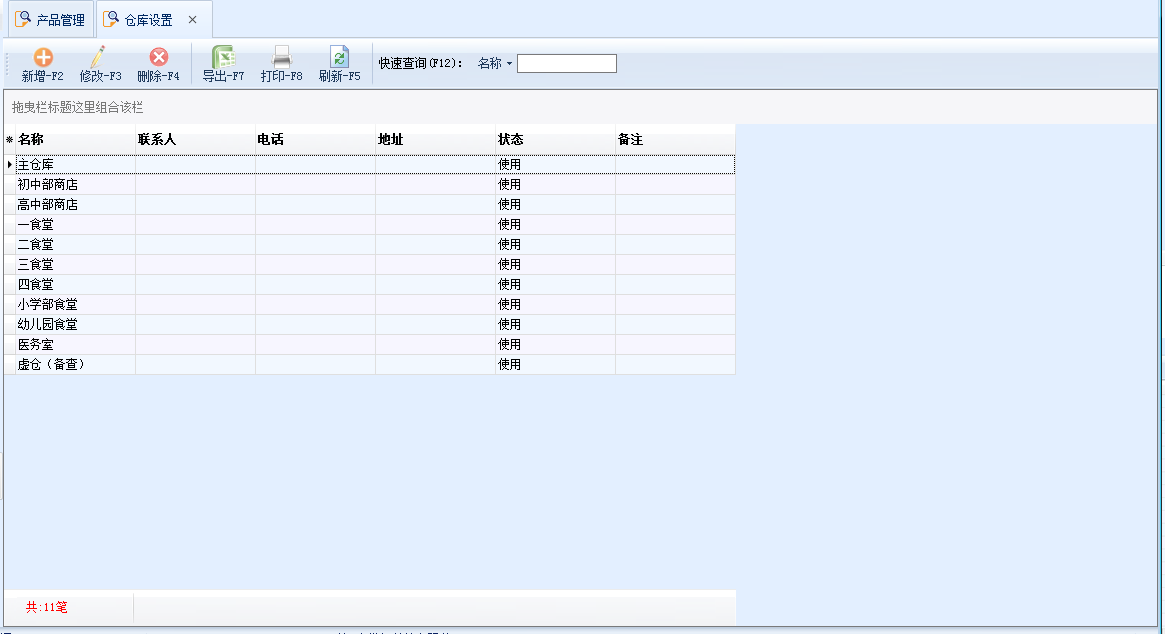Click the quick search text box
The image size is (1165, 634).
coord(566,64)
